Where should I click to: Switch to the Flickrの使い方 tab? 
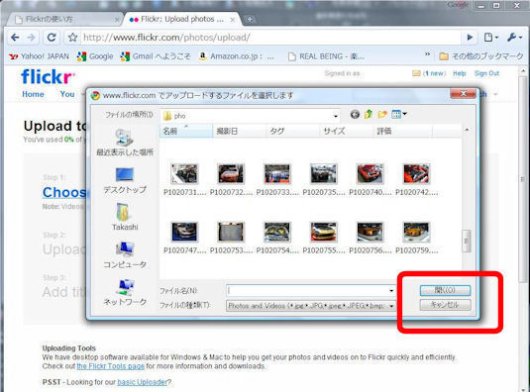coord(64,19)
